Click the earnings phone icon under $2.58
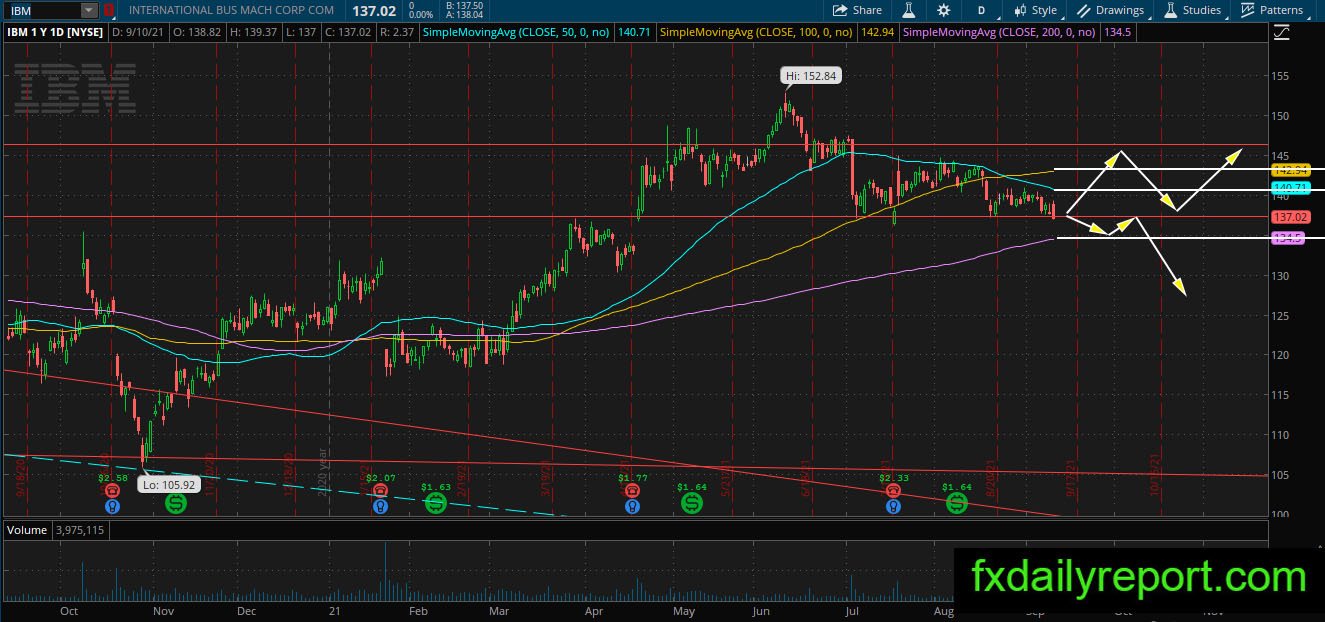The width and height of the screenshot is (1325, 622). pyautogui.click(x=112, y=492)
